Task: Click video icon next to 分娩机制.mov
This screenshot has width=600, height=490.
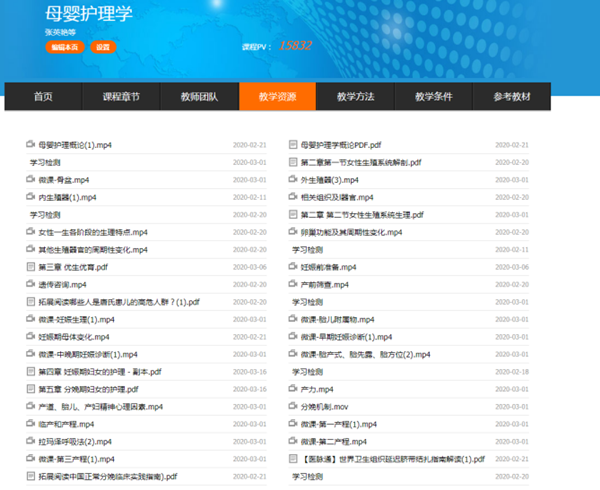Action: (x=294, y=406)
